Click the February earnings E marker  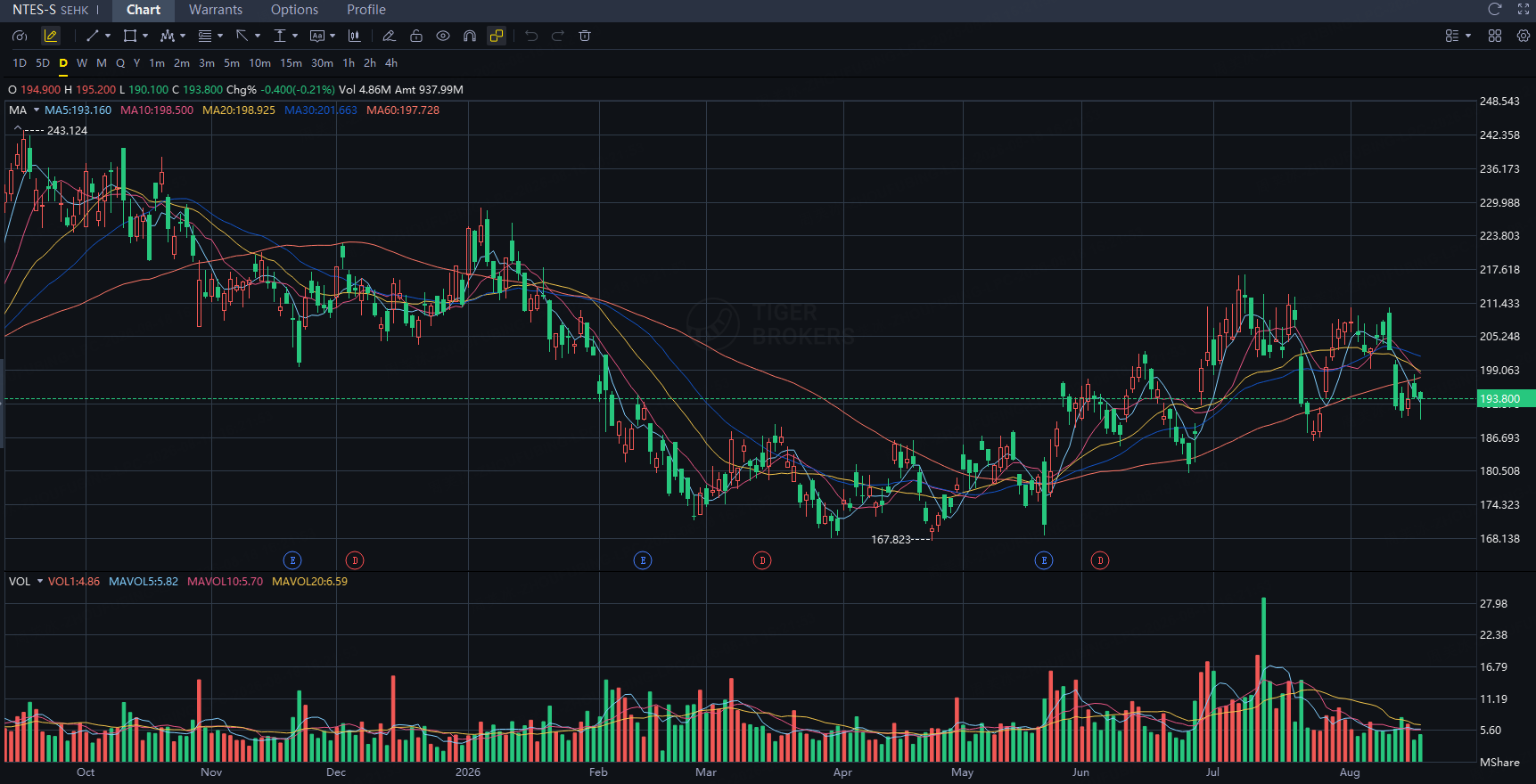643,560
